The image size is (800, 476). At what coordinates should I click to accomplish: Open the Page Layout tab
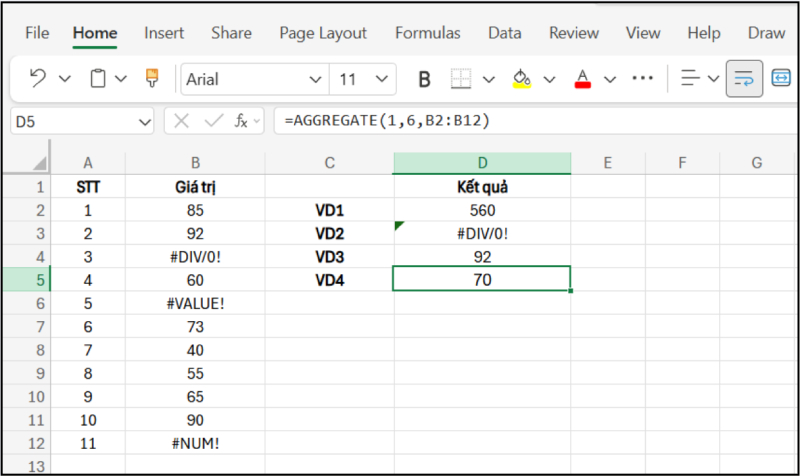[x=322, y=33]
